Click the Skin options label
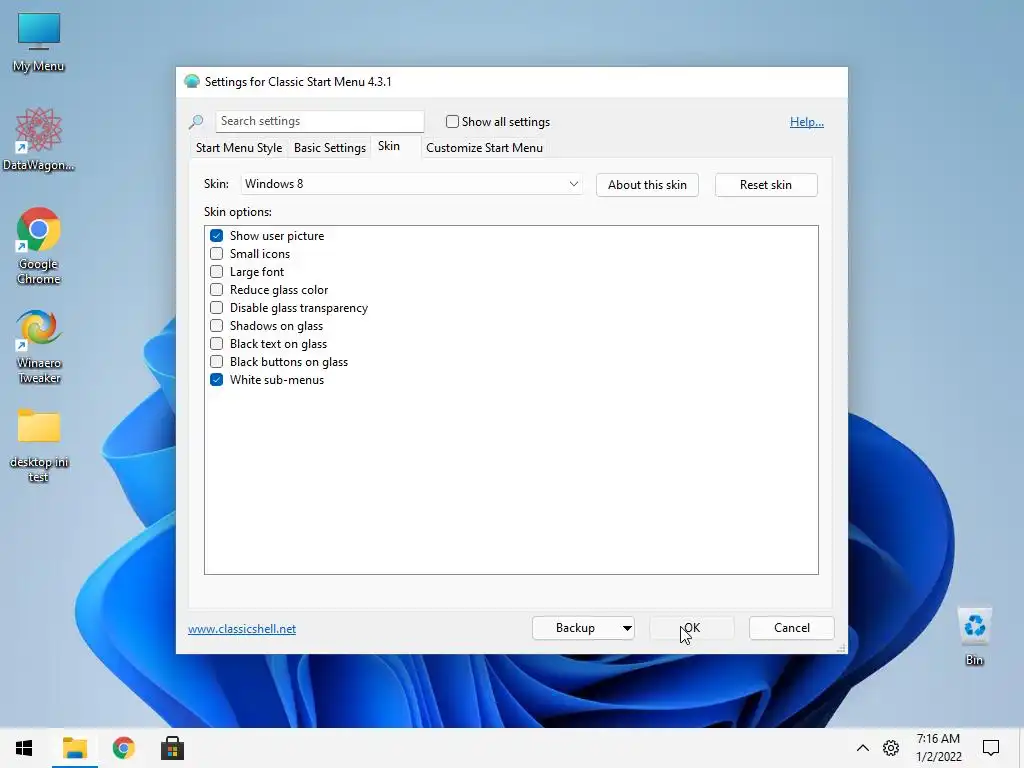The height and width of the screenshot is (768, 1024). click(238, 212)
